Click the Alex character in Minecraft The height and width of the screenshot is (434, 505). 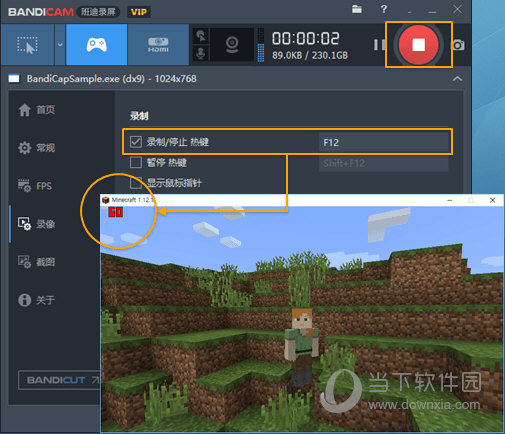coord(302,347)
